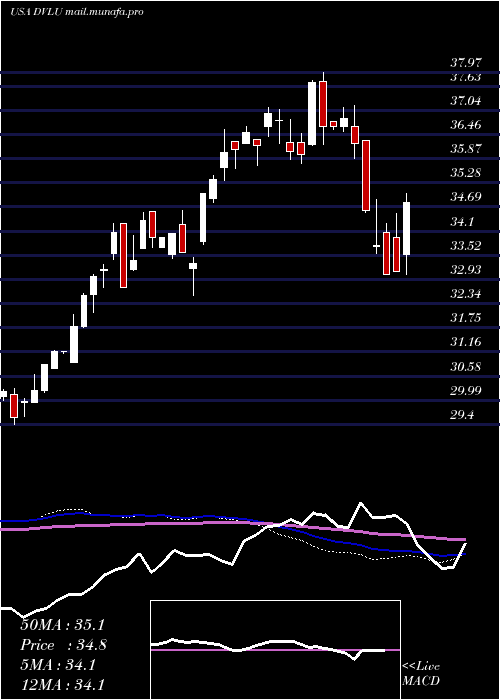Click the Price : 34.8 readout
500x700 pixels.
tap(63, 645)
